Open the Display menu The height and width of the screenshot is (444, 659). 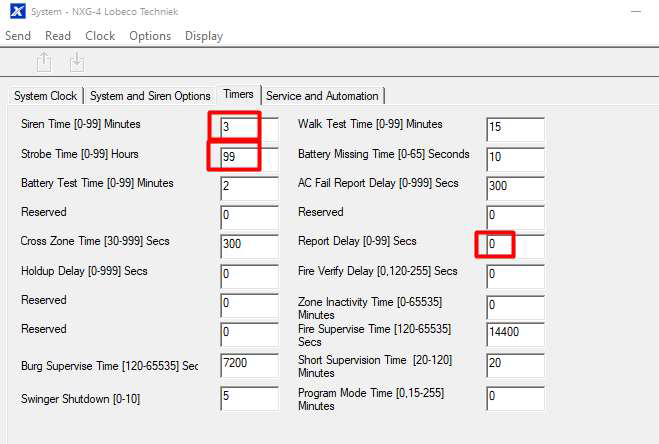(204, 36)
